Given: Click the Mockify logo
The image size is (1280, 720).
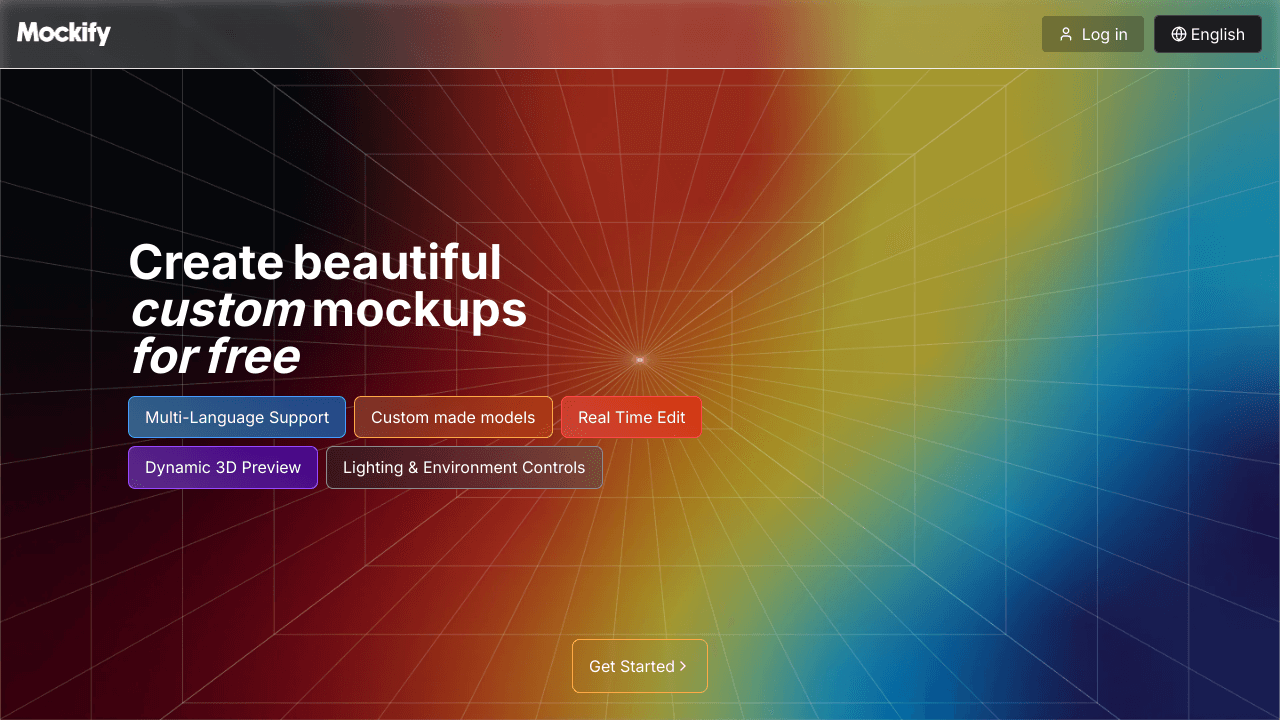Looking at the screenshot, I should (64, 34).
